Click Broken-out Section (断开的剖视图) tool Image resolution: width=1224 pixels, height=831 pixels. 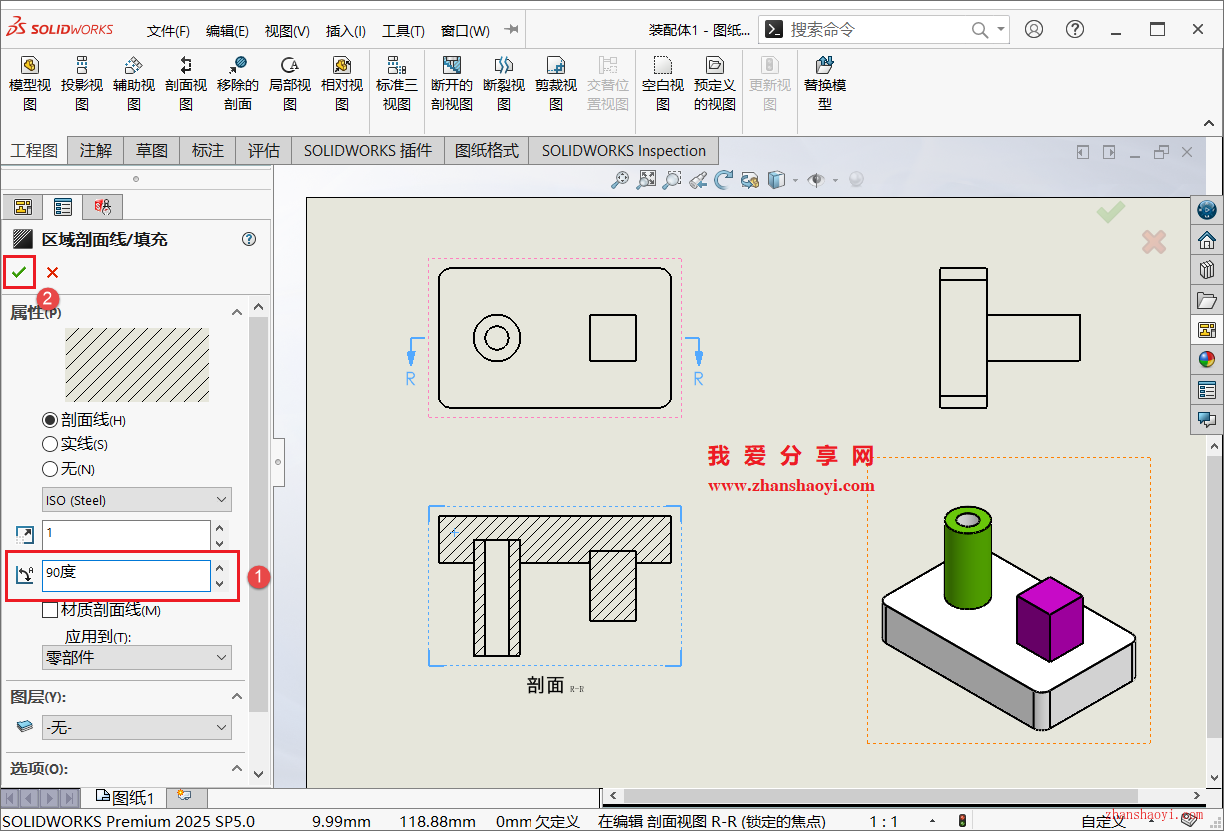[452, 83]
